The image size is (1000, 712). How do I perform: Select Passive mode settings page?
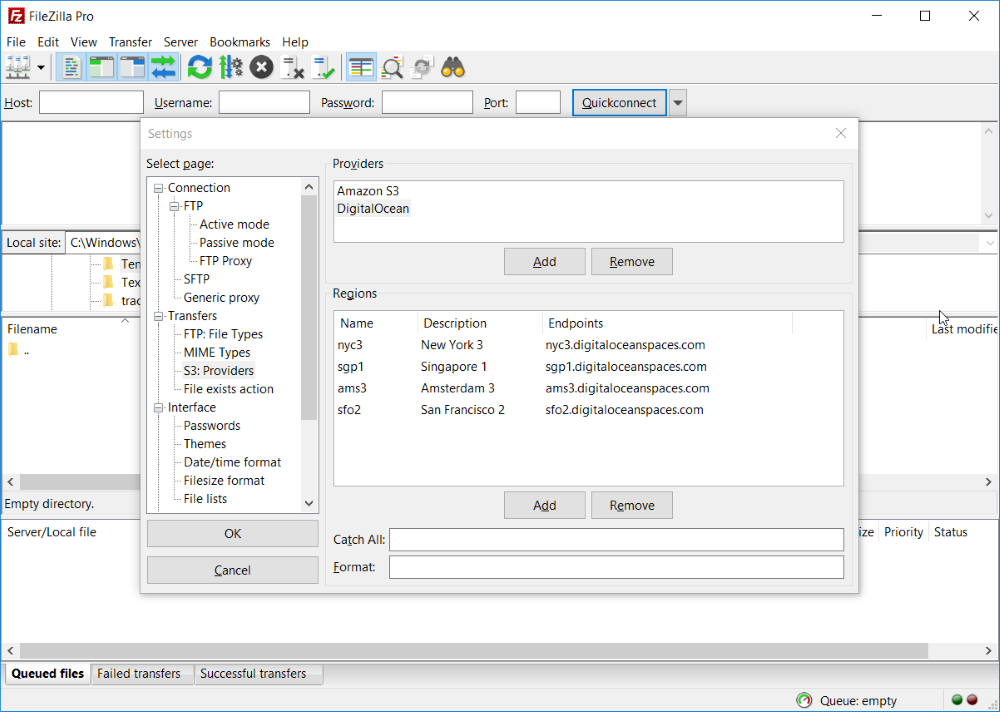point(237,243)
